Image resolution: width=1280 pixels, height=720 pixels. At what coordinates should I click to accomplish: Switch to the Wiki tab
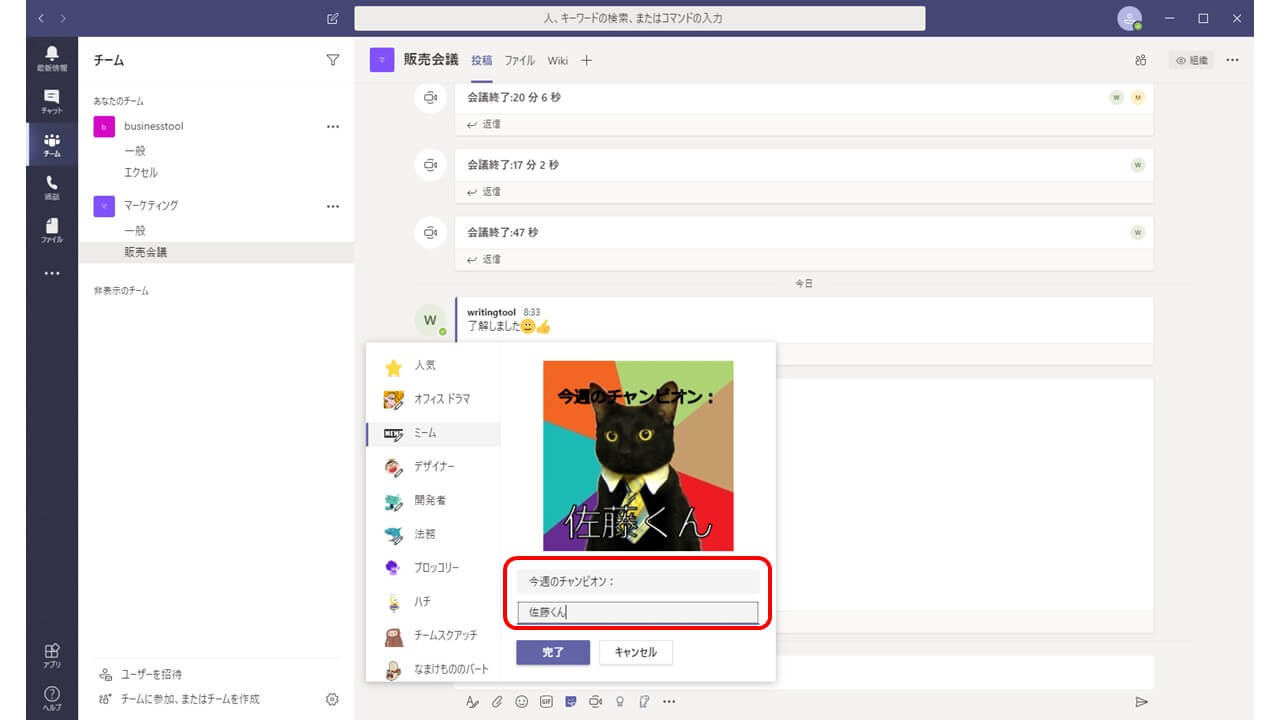pos(557,61)
